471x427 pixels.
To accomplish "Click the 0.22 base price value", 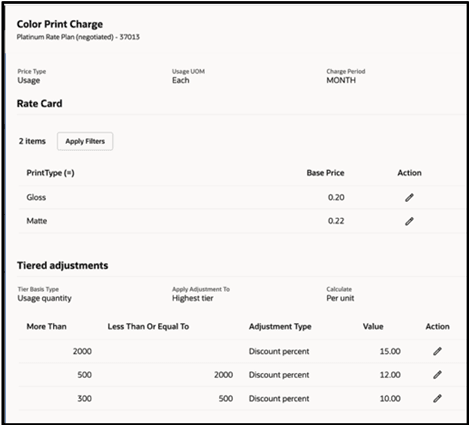I will pyautogui.click(x=336, y=221).
